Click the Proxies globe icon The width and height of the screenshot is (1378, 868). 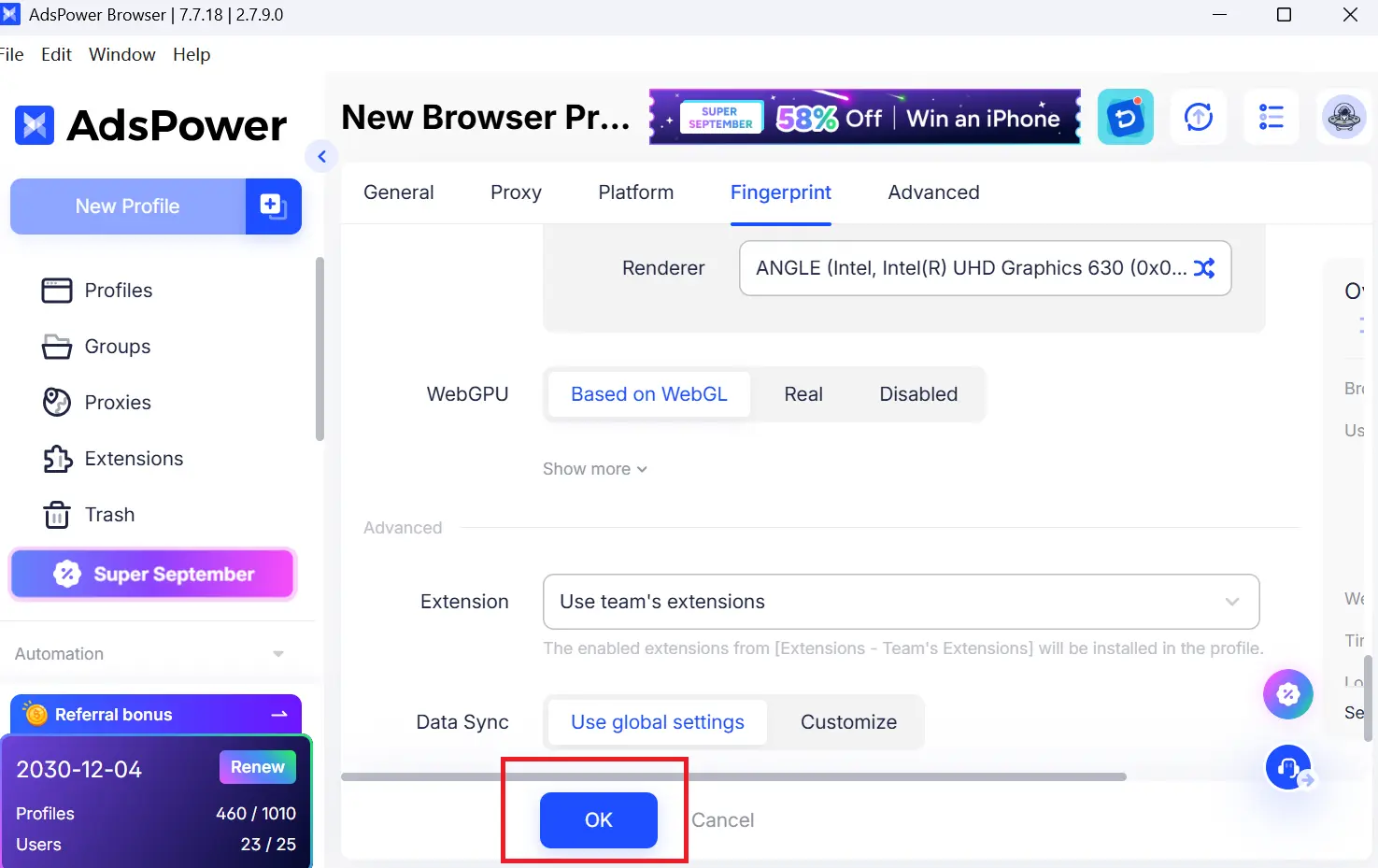point(57,403)
